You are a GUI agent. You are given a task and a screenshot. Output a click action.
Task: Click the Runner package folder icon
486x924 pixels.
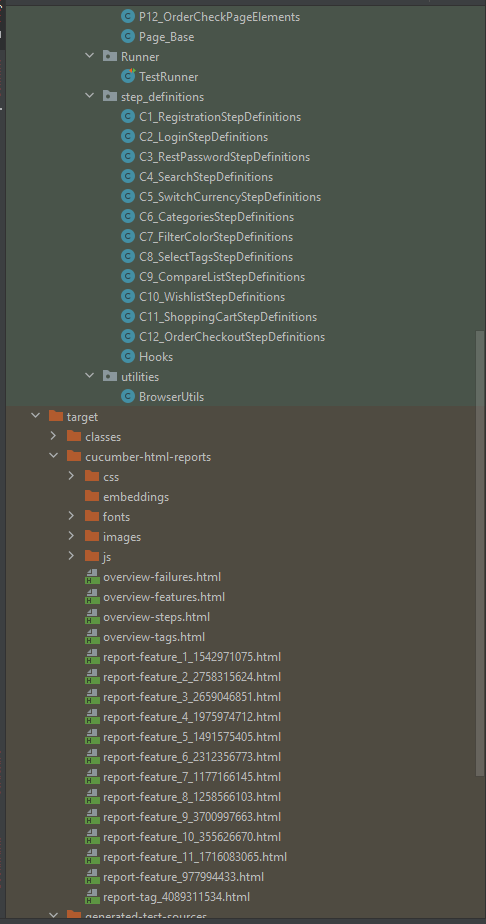point(110,57)
